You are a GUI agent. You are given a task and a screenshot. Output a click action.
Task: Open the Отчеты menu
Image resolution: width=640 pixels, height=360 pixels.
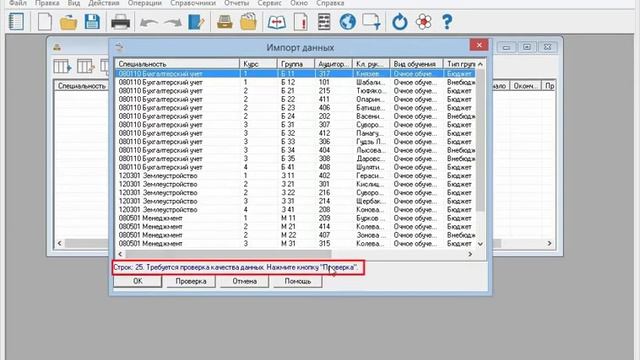(x=236, y=3)
